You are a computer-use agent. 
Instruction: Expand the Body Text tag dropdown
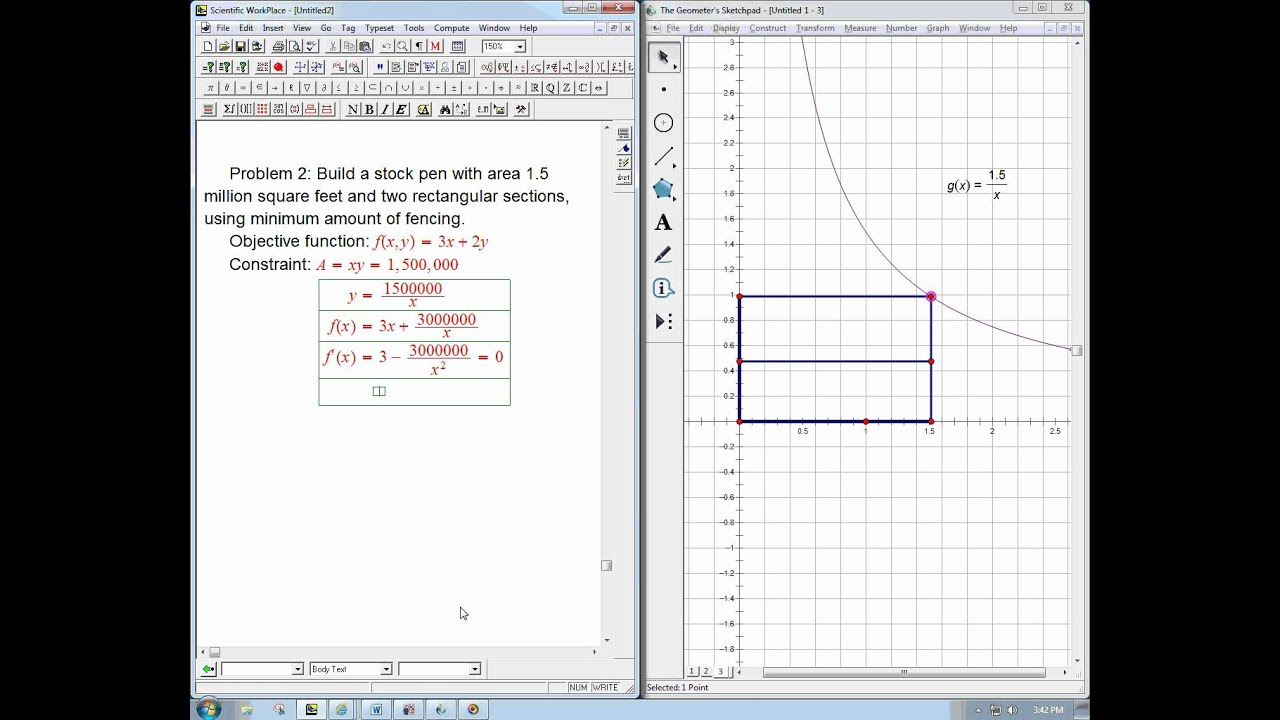pyautogui.click(x=386, y=669)
